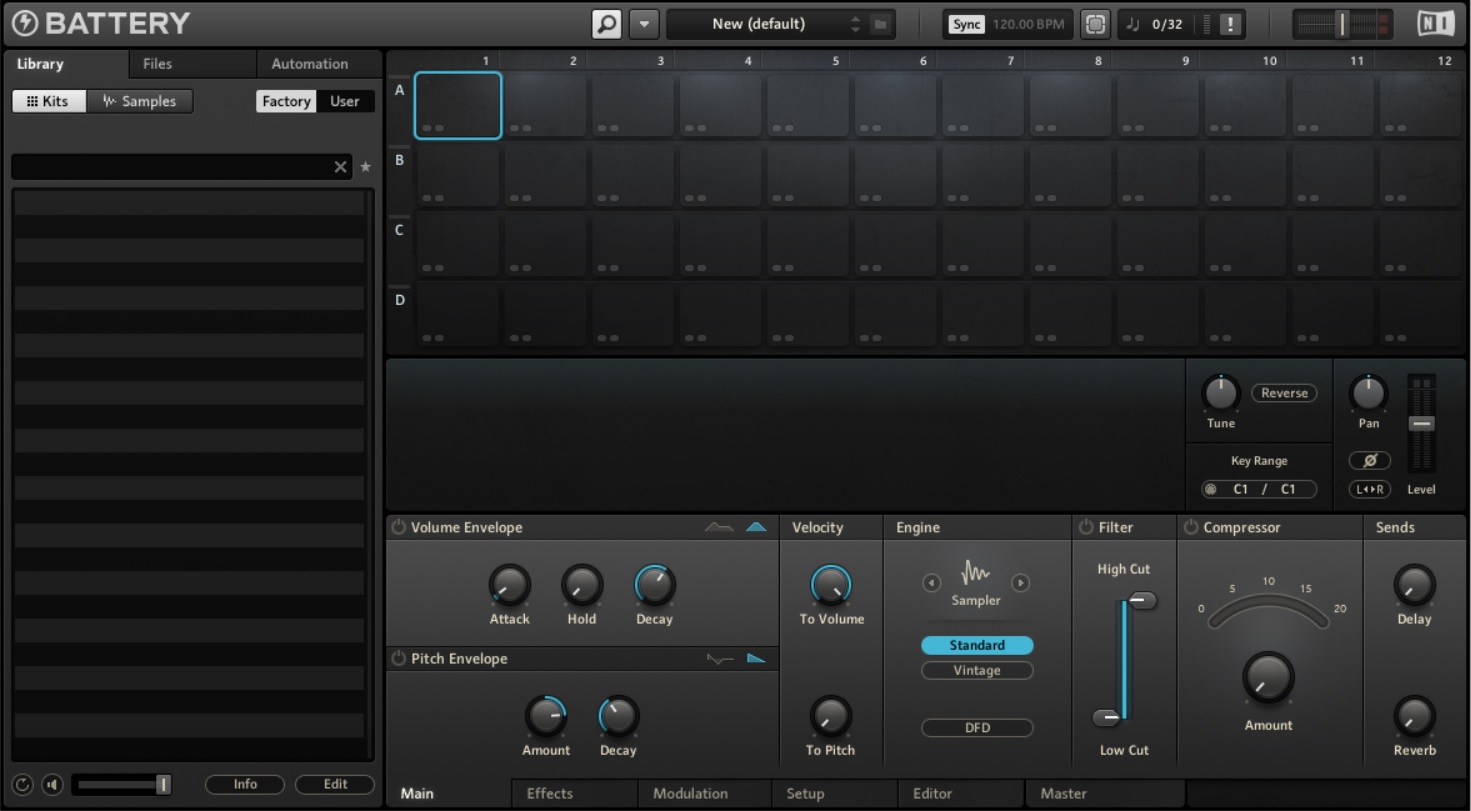Viewport: 1471px width, 811px height.
Task: Toggle the L↔R channel swap button
Action: [x=1369, y=490]
